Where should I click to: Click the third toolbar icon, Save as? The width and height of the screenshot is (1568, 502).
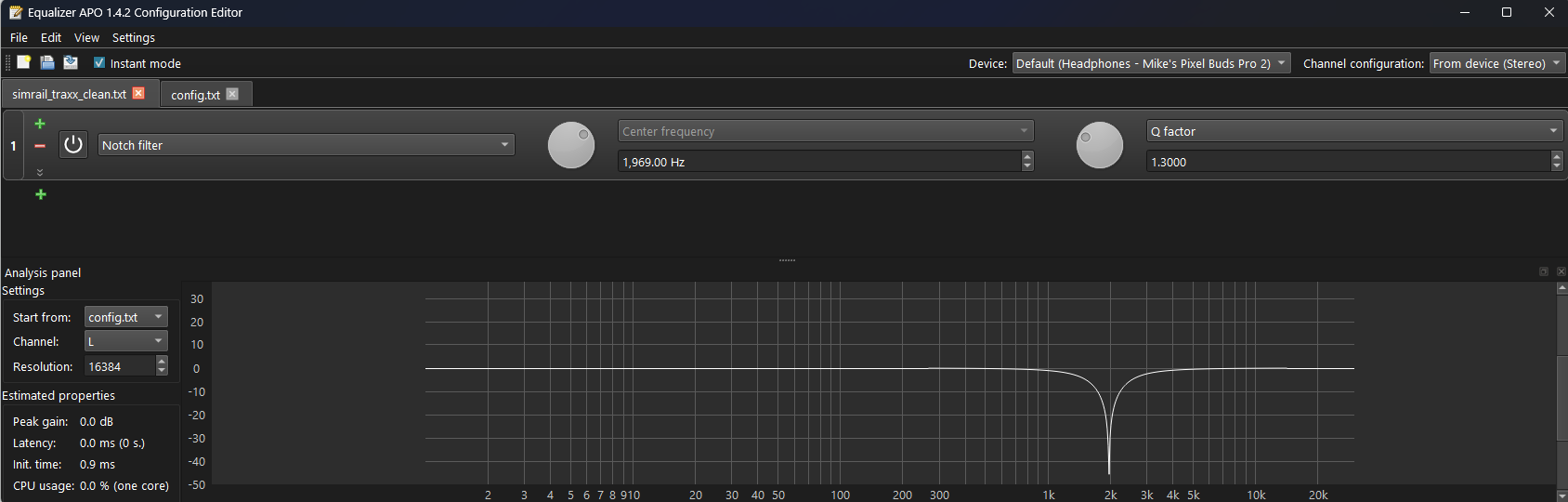(x=71, y=62)
